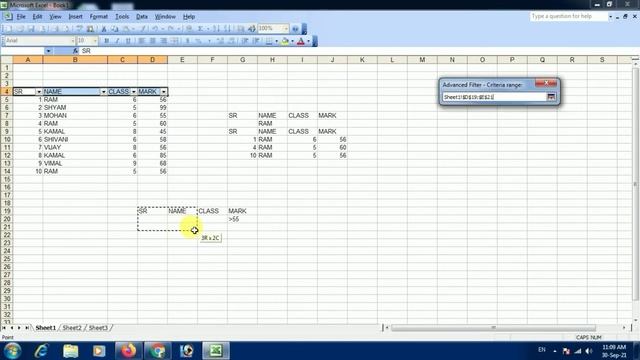Open the Edit menu

38,17
